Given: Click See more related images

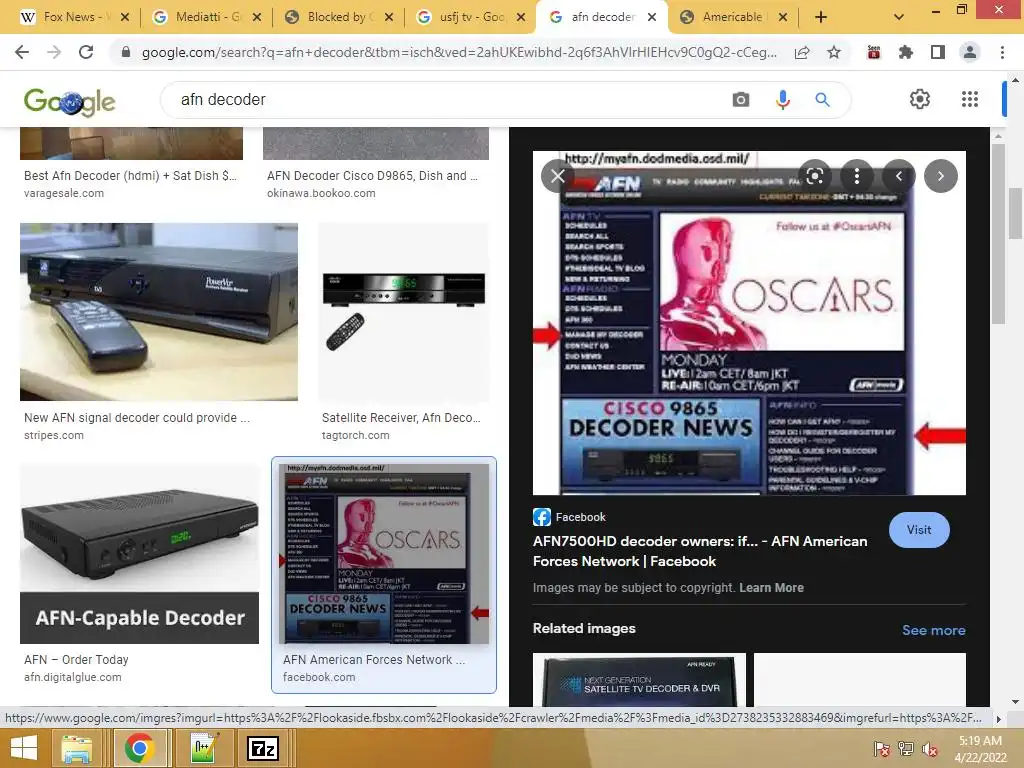Looking at the screenshot, I should [933, 630].
